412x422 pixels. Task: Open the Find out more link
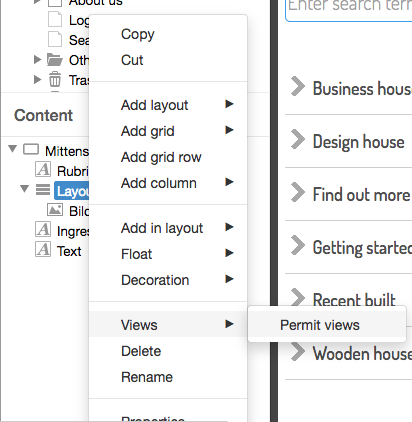pyautogui.click(x=361, y=195)
